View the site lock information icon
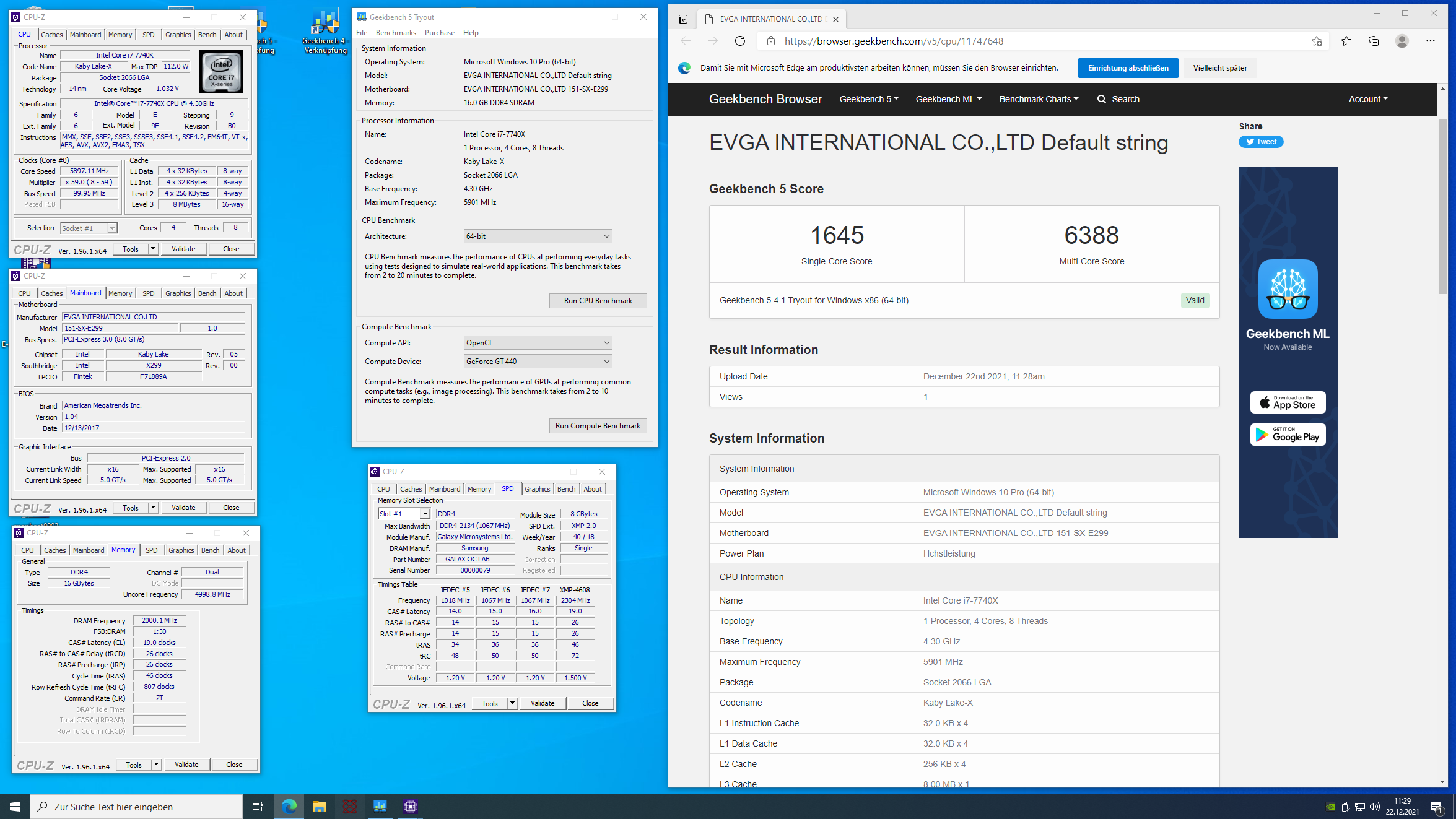This screenshot has height=819, width=1456. (770, 41)
